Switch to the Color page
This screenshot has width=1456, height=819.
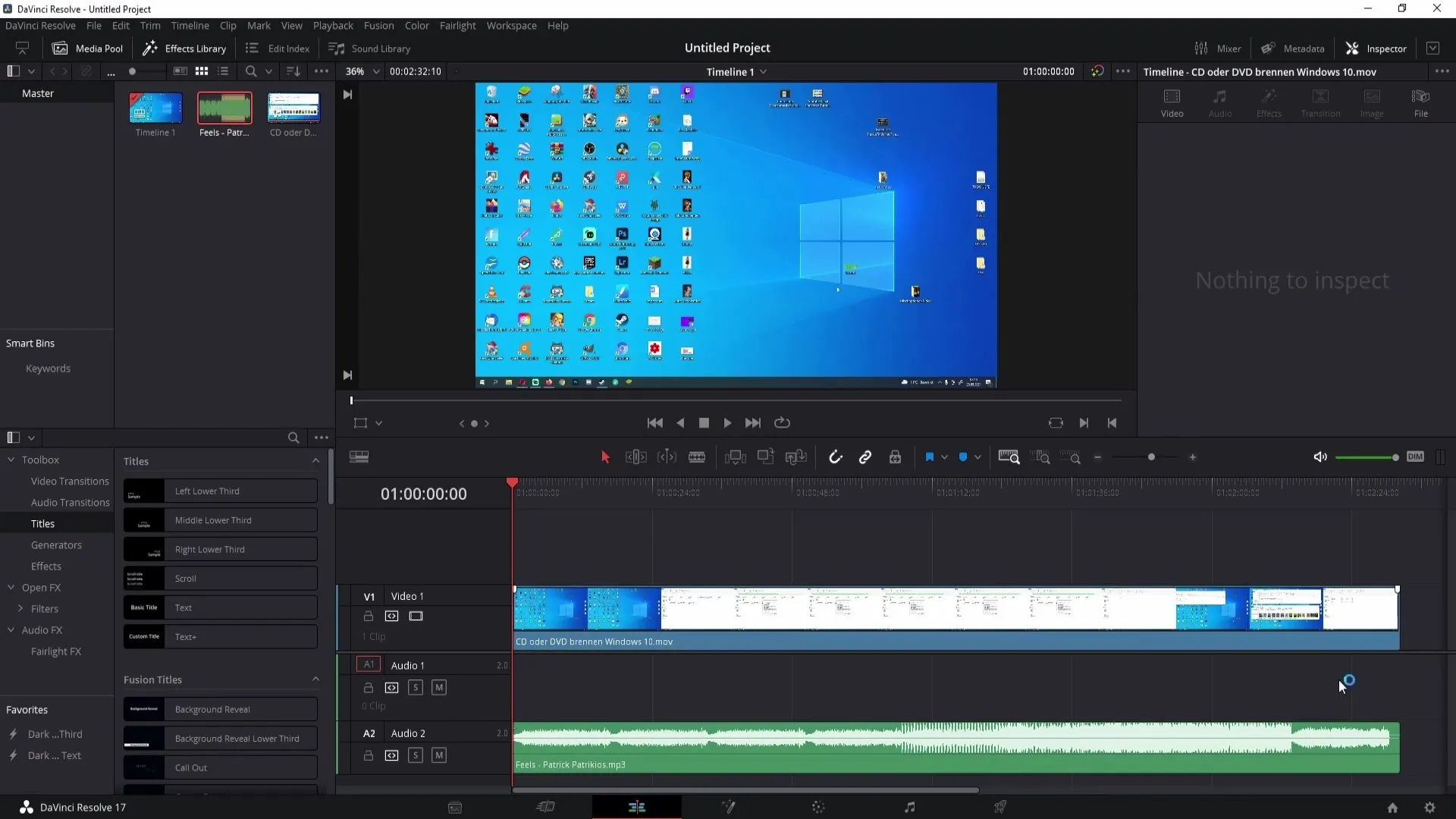coord(818,808)
